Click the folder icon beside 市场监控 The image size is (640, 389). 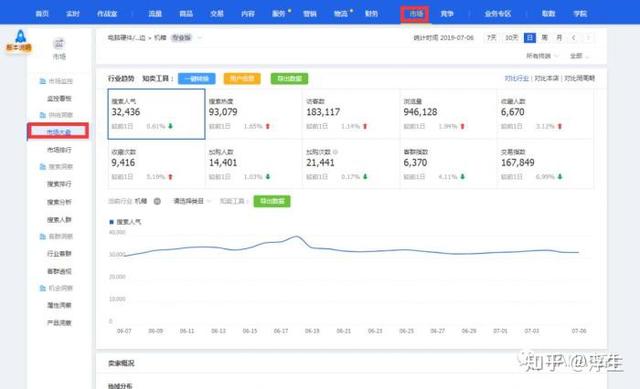coord(42,81)
